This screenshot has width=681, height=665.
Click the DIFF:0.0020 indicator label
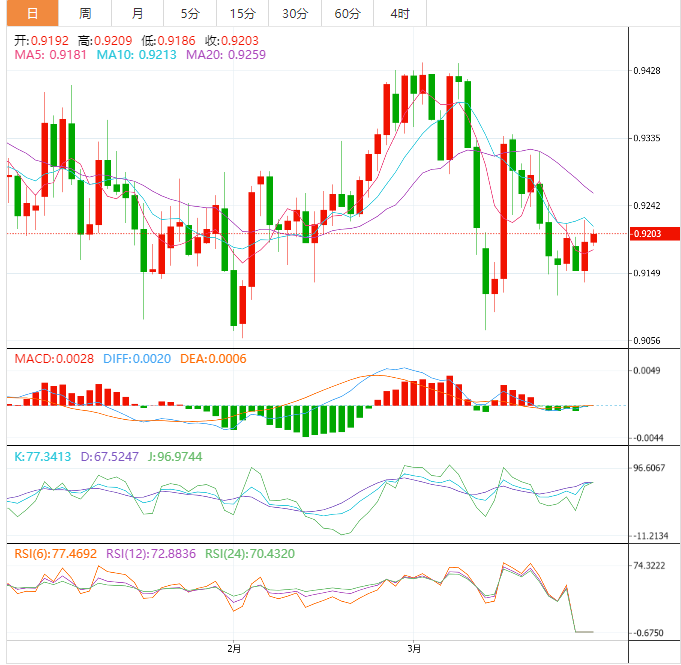pos(137,359)
